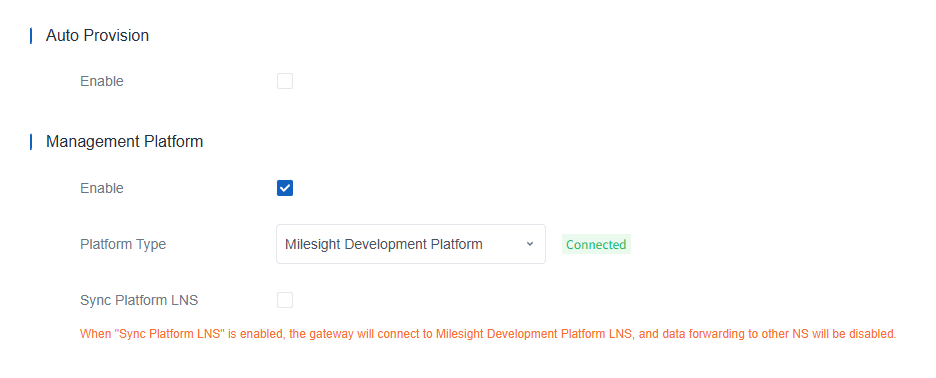The image size is (936, 378).
Task: Click the Platform Type label
Action: pos(123,244)
